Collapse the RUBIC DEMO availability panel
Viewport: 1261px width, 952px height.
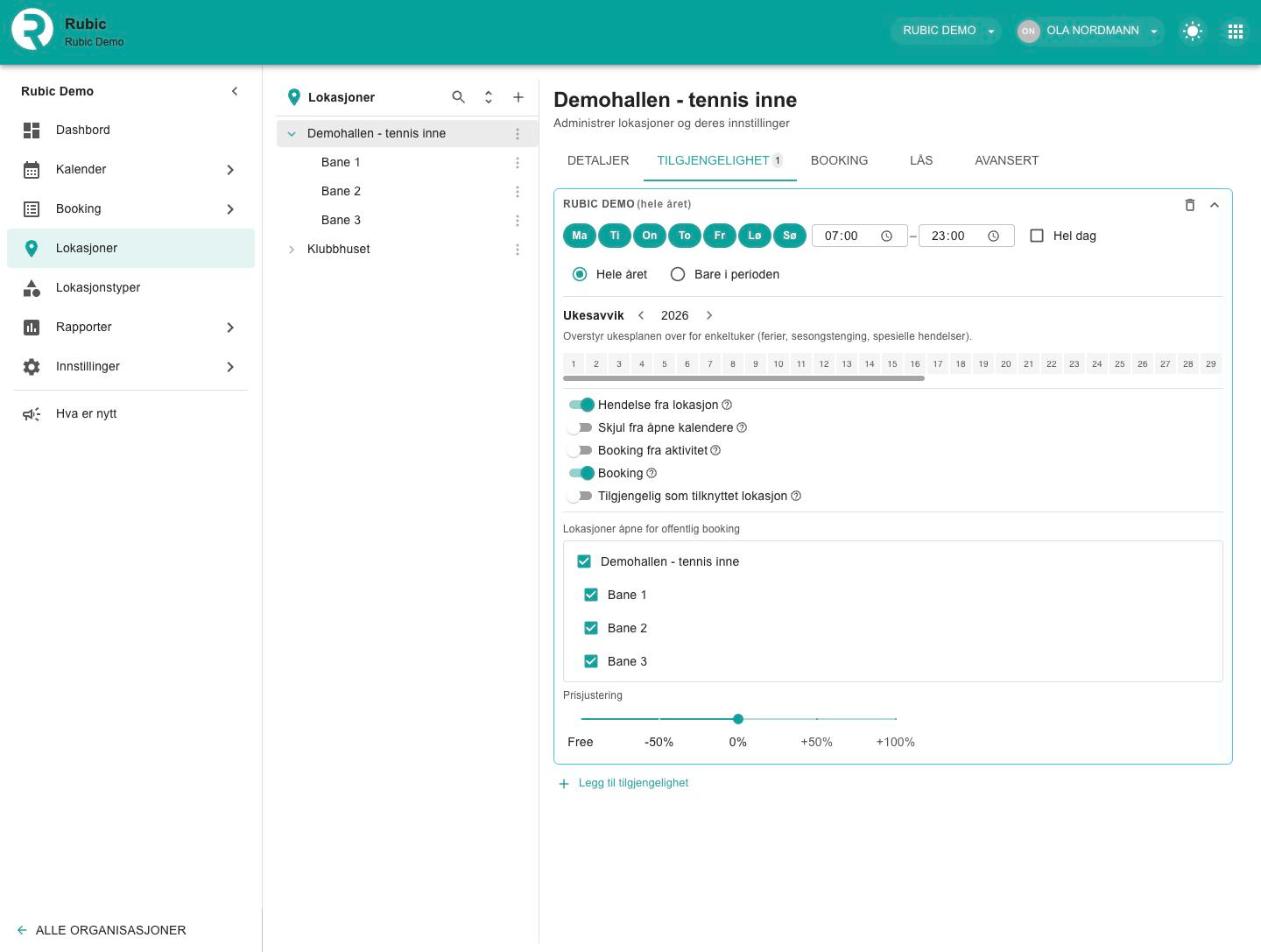coord(1215,205)
